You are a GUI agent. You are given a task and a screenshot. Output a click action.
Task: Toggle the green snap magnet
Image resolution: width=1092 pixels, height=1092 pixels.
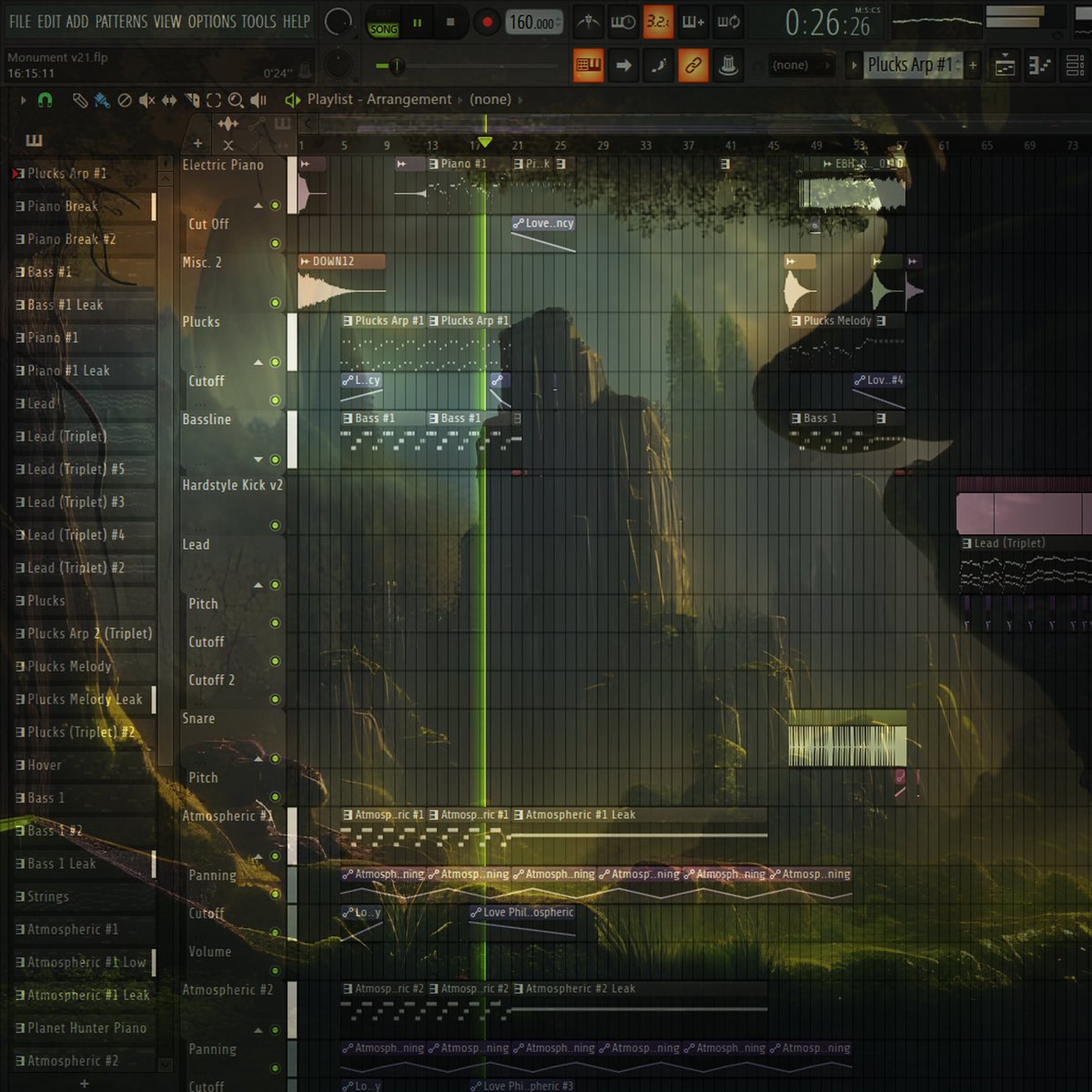click(45, 100)
